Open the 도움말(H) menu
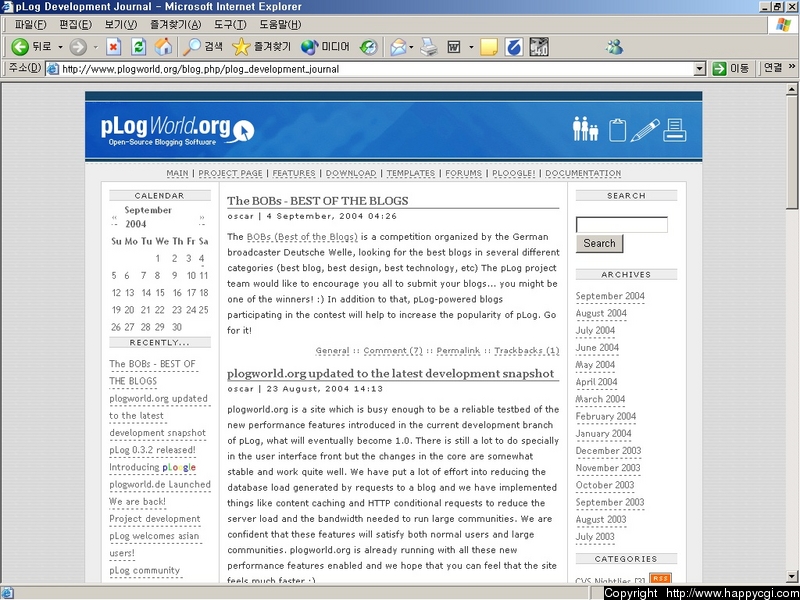The image size is (800, 600). point(280,24)
